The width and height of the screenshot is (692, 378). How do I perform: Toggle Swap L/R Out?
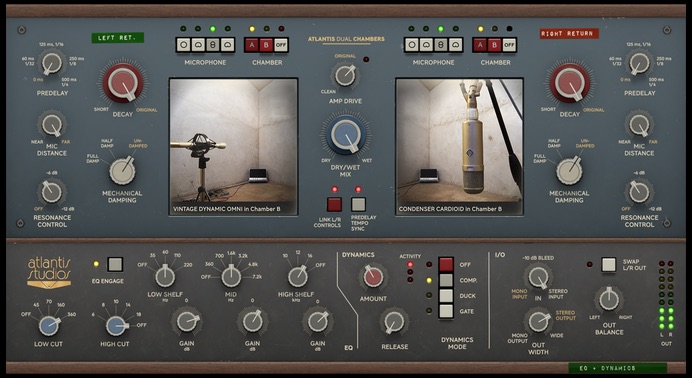[609, 265]
